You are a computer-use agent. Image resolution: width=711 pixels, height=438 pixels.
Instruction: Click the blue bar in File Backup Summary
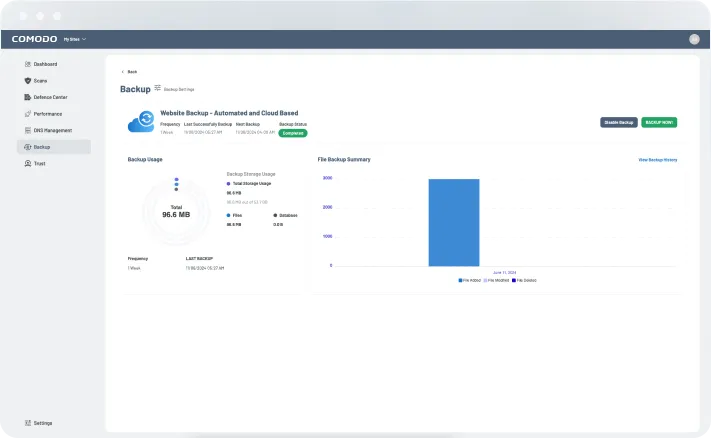pyautogui.click(x=454, y=222)
